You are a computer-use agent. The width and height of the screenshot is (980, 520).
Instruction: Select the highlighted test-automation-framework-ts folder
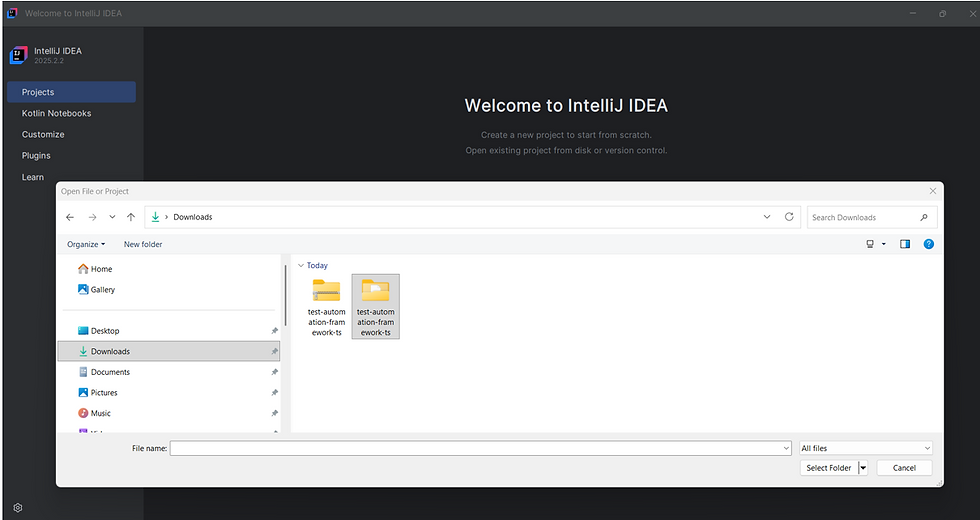tap(376, 306)
